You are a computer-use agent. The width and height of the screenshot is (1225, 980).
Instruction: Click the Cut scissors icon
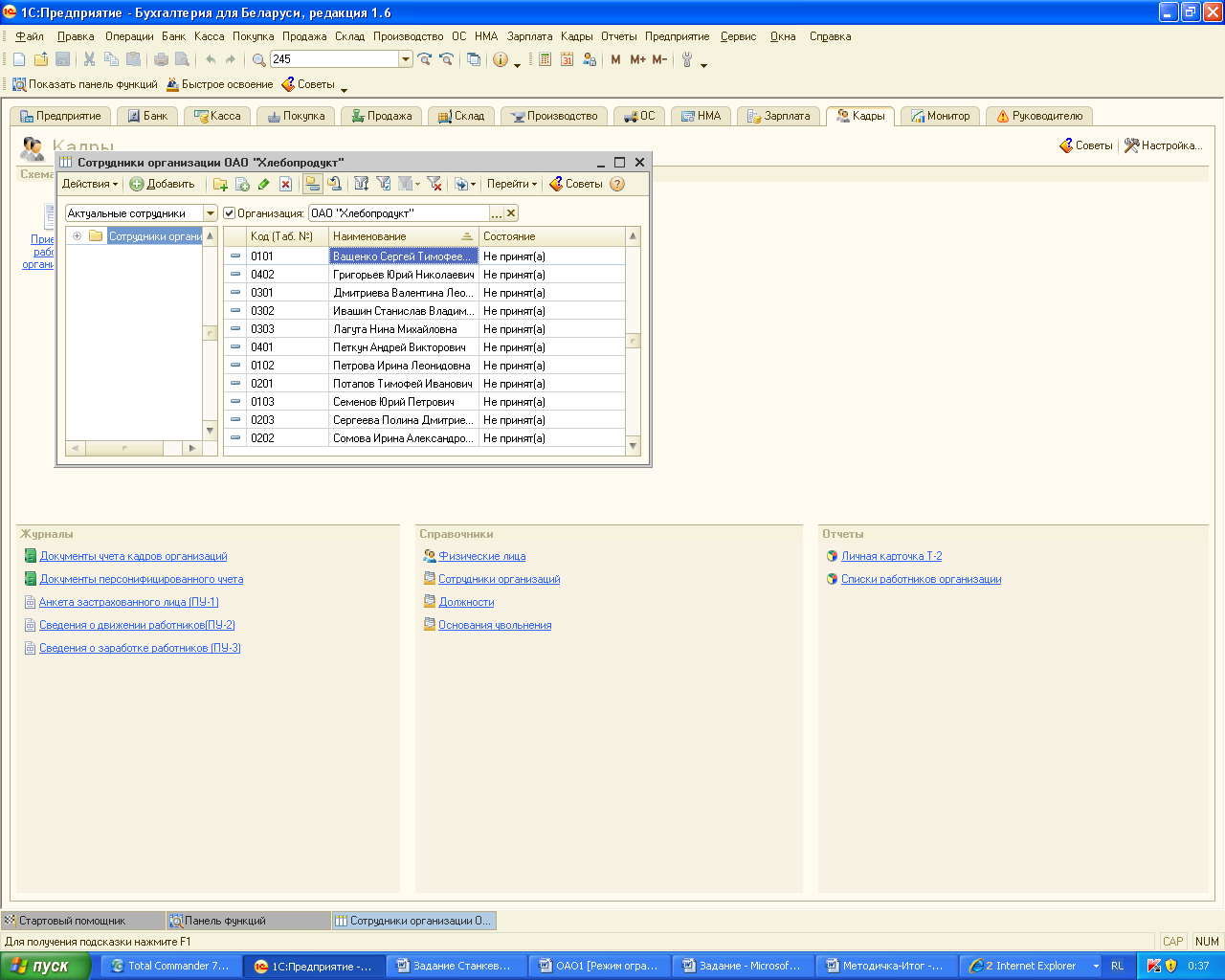coord(89,59)
